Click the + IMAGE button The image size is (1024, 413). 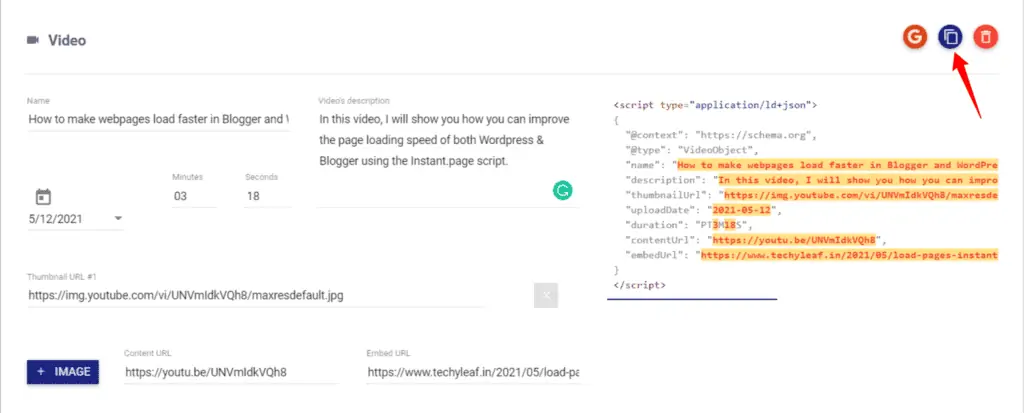(63, 372)
